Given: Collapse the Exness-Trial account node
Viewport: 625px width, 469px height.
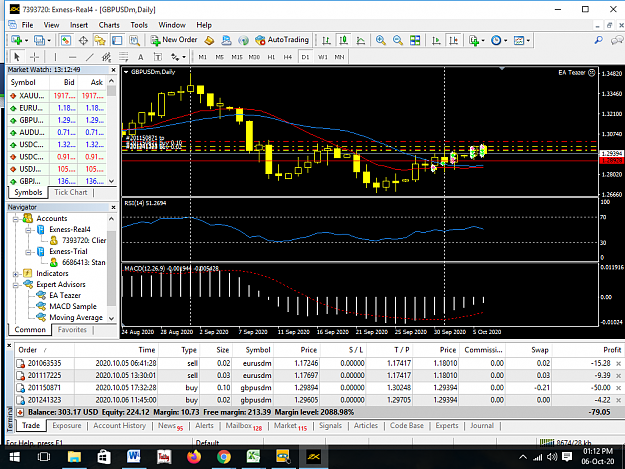Looking at the screenshot, I should (29, 252).
